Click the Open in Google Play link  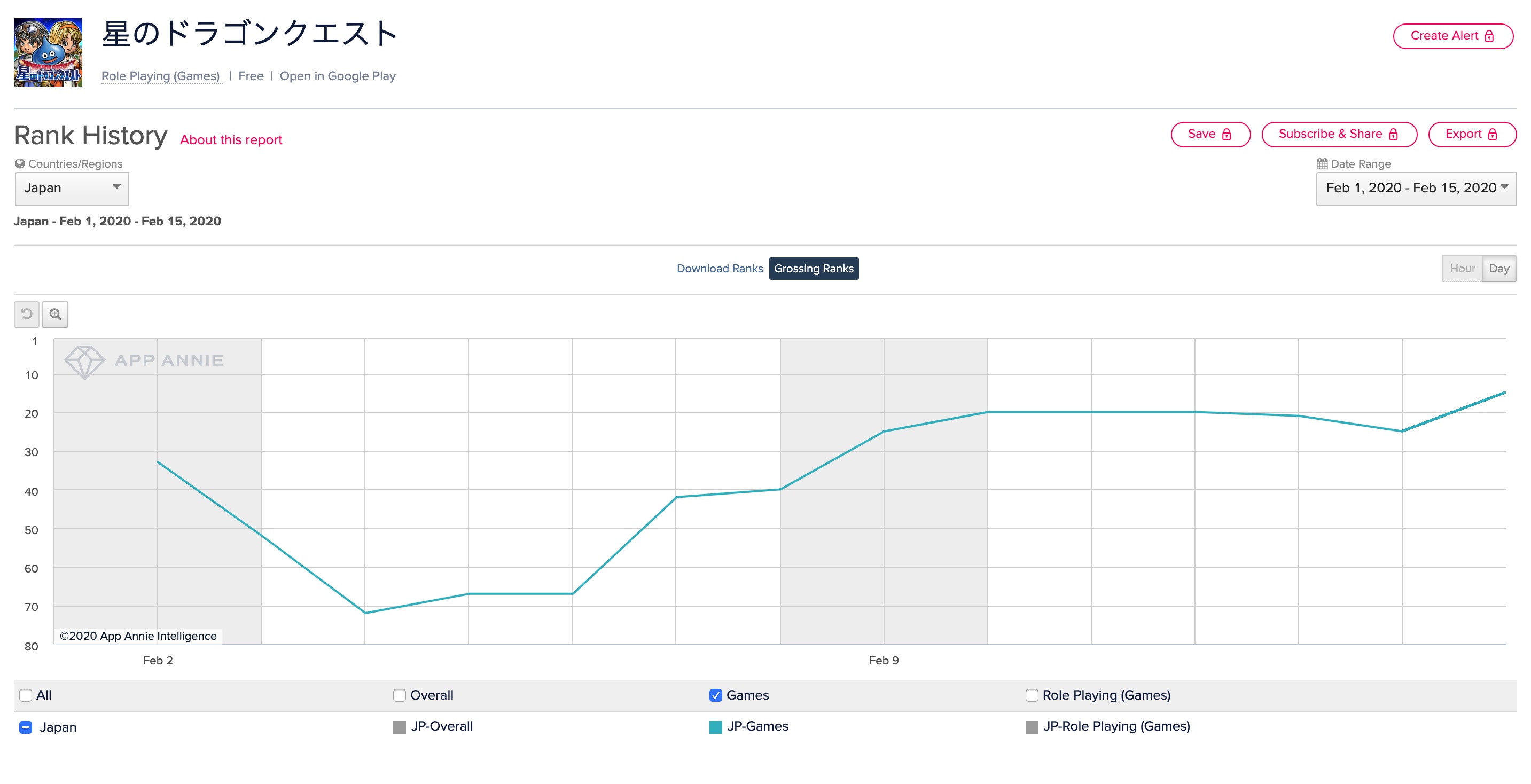[x=338, y=76]
